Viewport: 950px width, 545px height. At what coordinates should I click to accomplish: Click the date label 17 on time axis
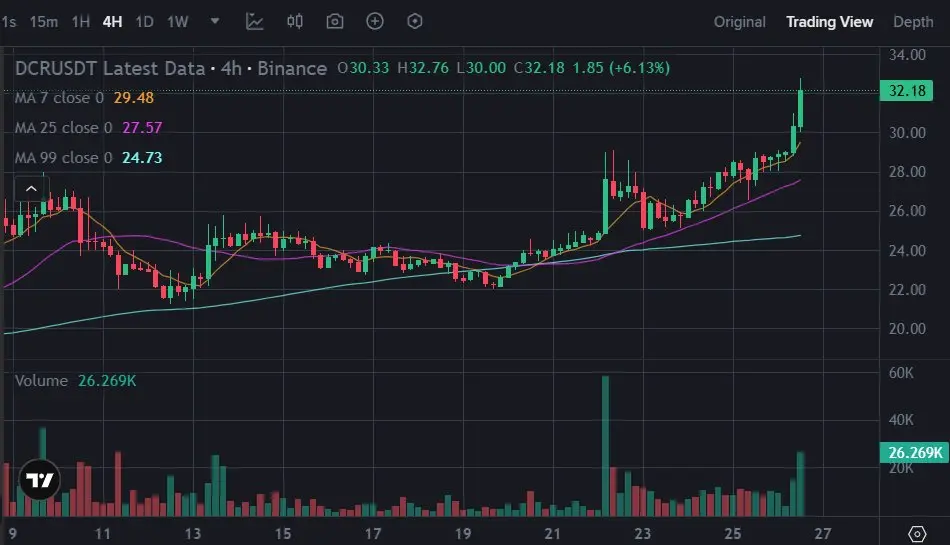coord(373,533)
